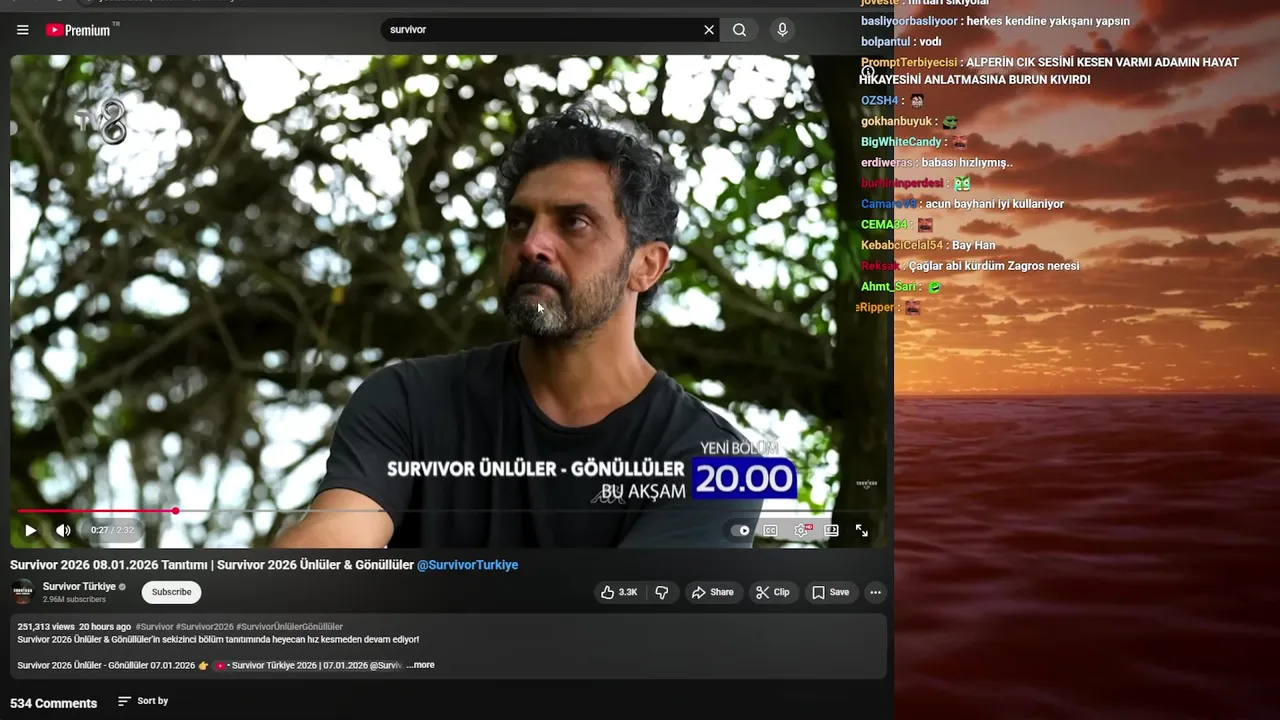Click chat username Ahmt_Sari
This screenshot has width=1280, height=720.
(888, 287)
